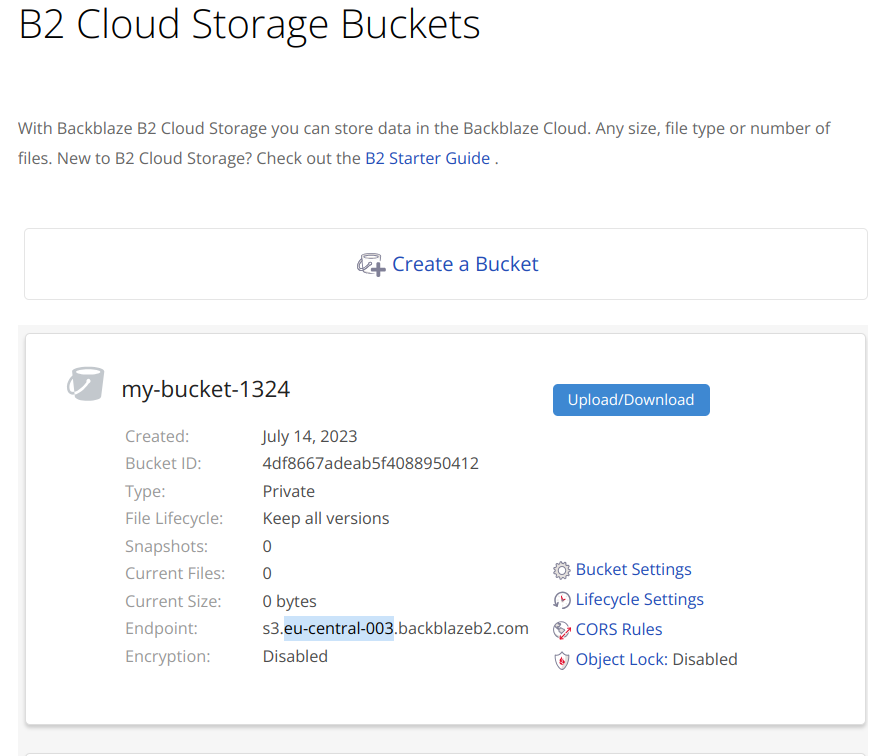The height and width of the screenshot is (756, 884).
Task: Open the B2 Starter Guide link
Action: coord(427,158)
